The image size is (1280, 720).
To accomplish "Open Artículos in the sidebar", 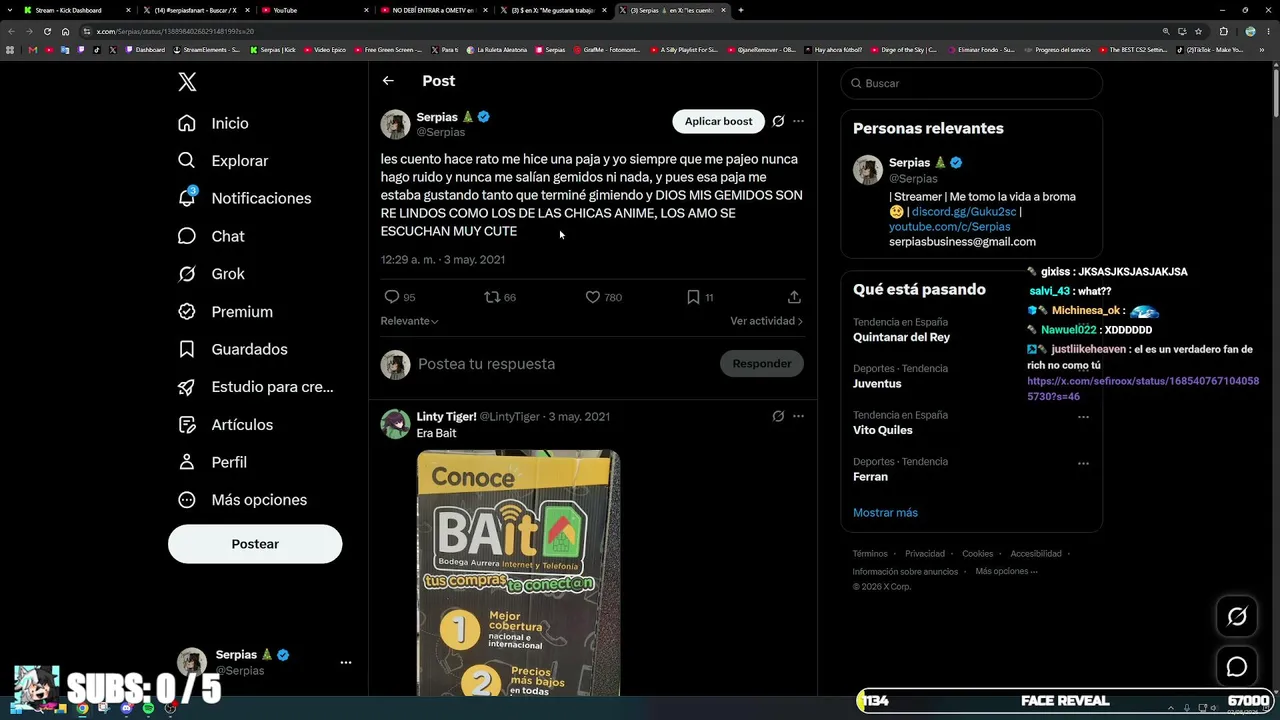I will pyautogui.click(x=225, y=425).
